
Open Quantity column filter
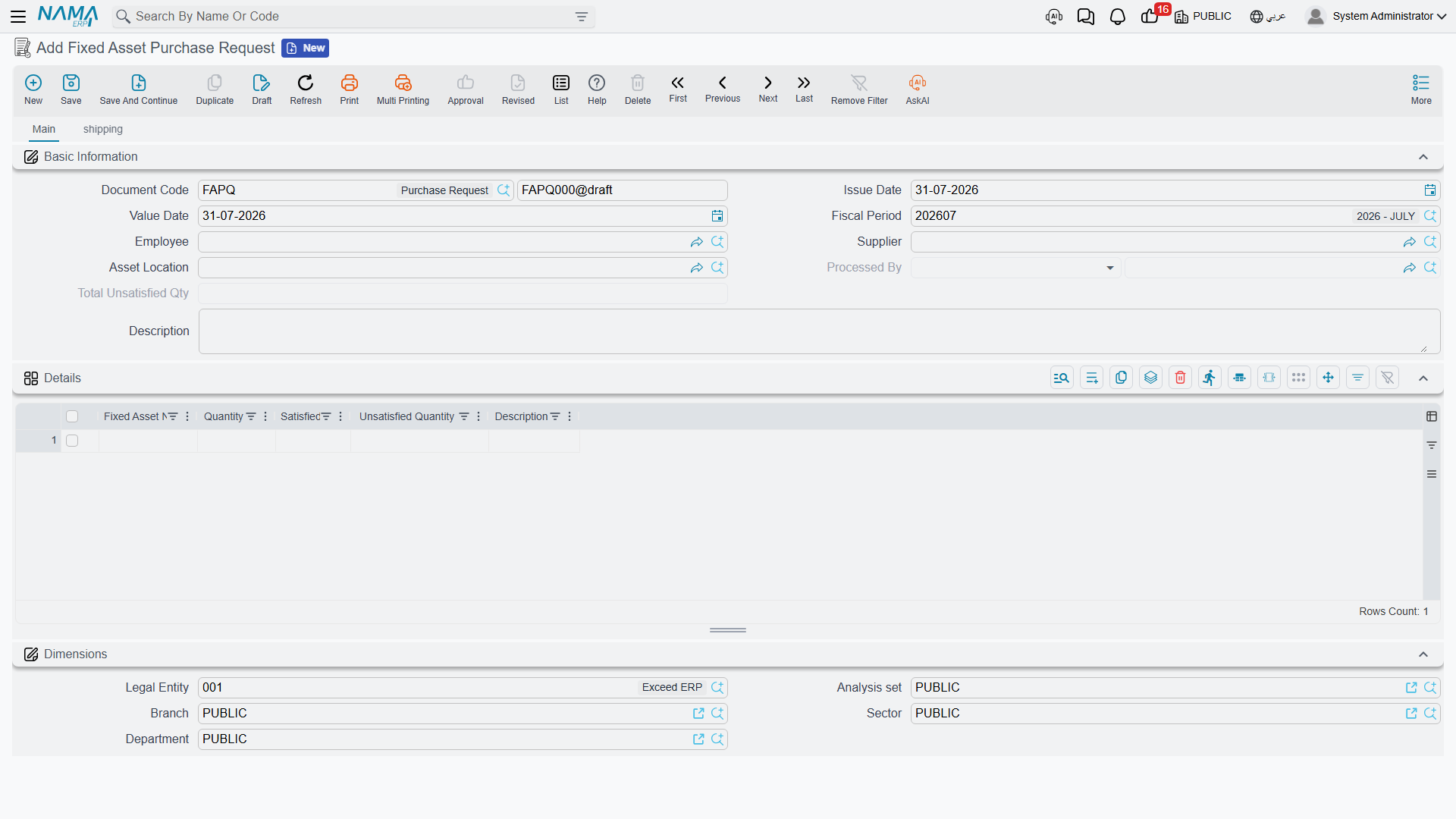click(251, 416)
